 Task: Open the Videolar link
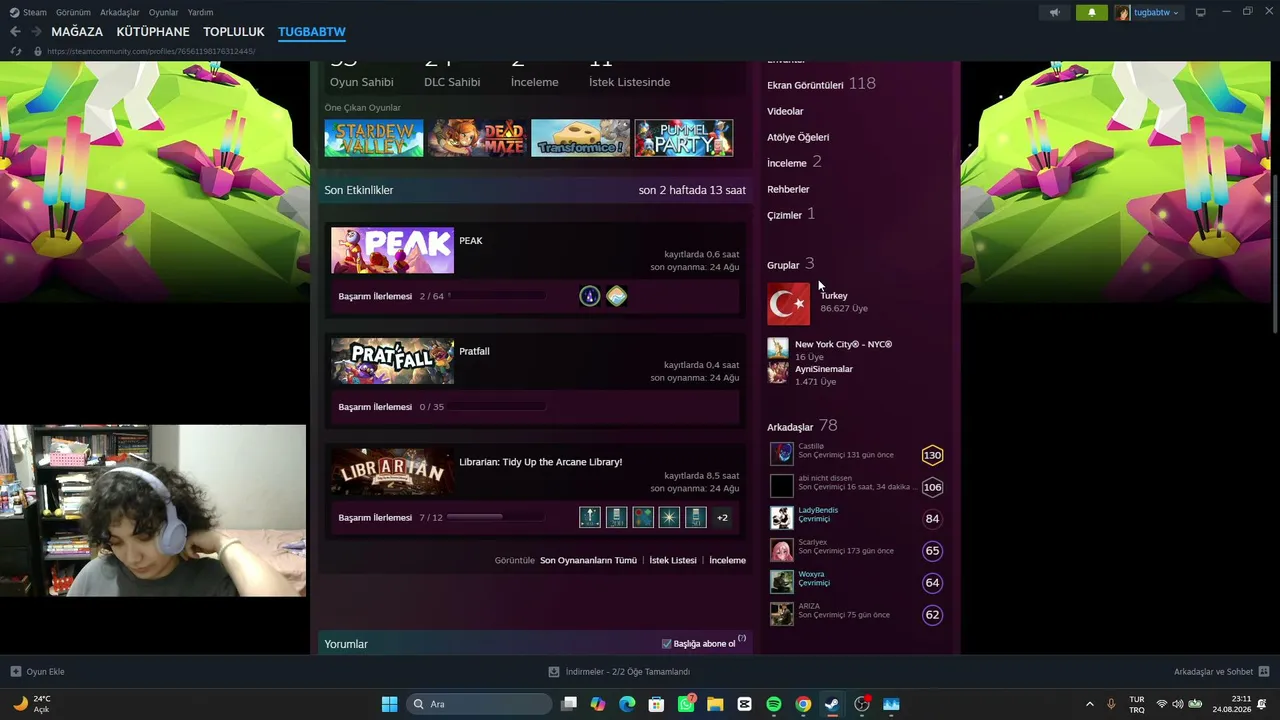tap(785, 111)
